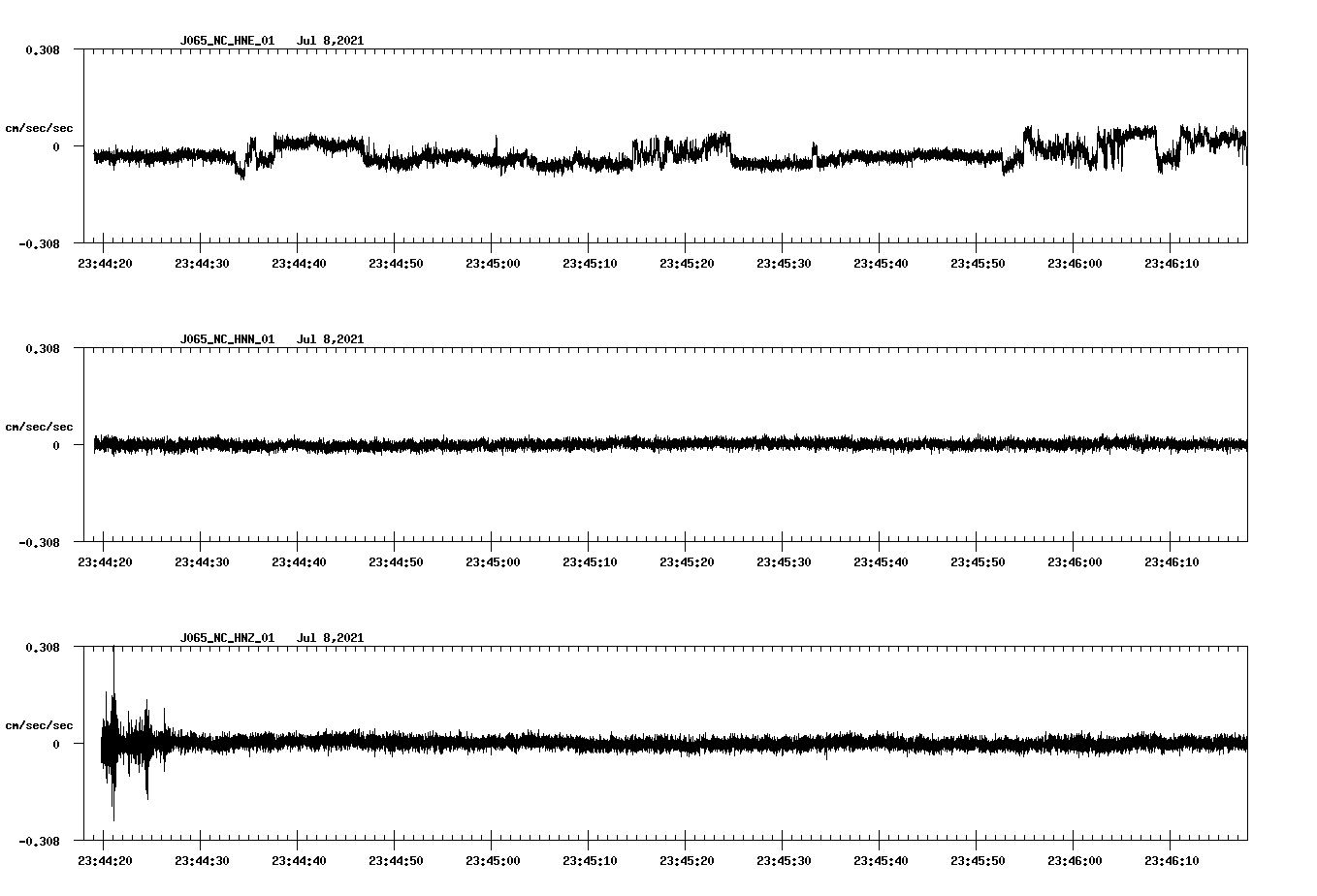Click 23:45:30 time label under HNZ plot
This screenshot has width=1317, height=896.
tap(784, 861)
